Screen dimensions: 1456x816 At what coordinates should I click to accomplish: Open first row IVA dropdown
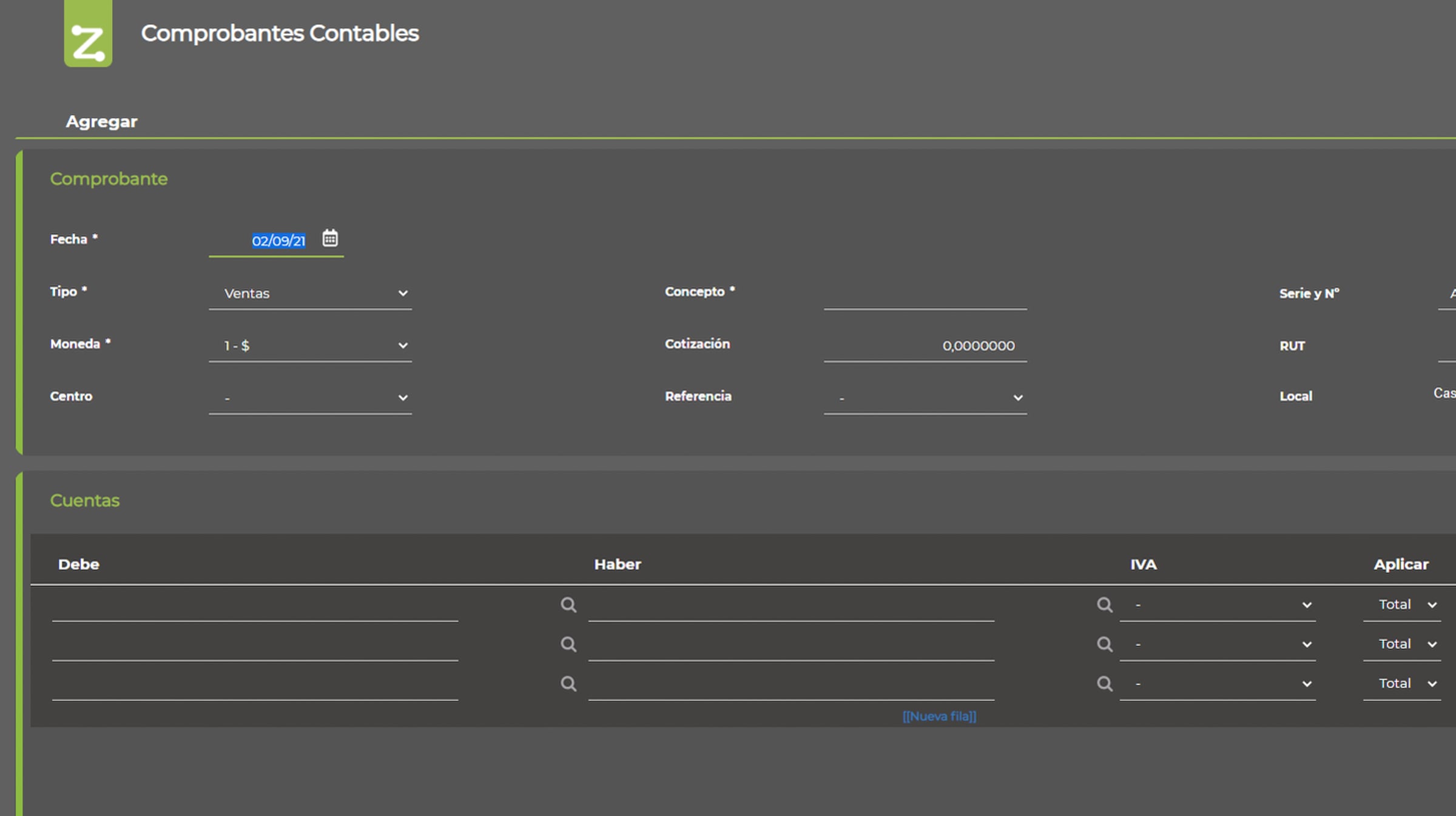point(1218,605)
